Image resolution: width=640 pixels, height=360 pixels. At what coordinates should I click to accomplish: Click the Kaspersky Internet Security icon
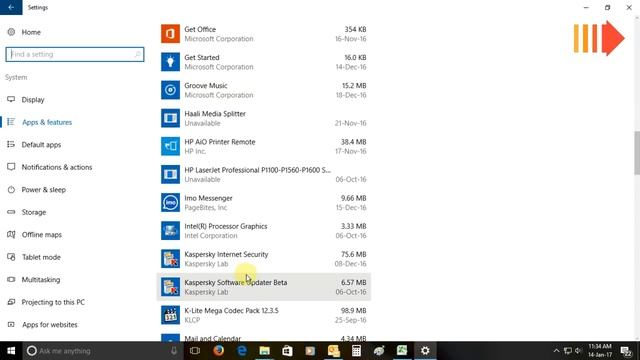point(170,259)
